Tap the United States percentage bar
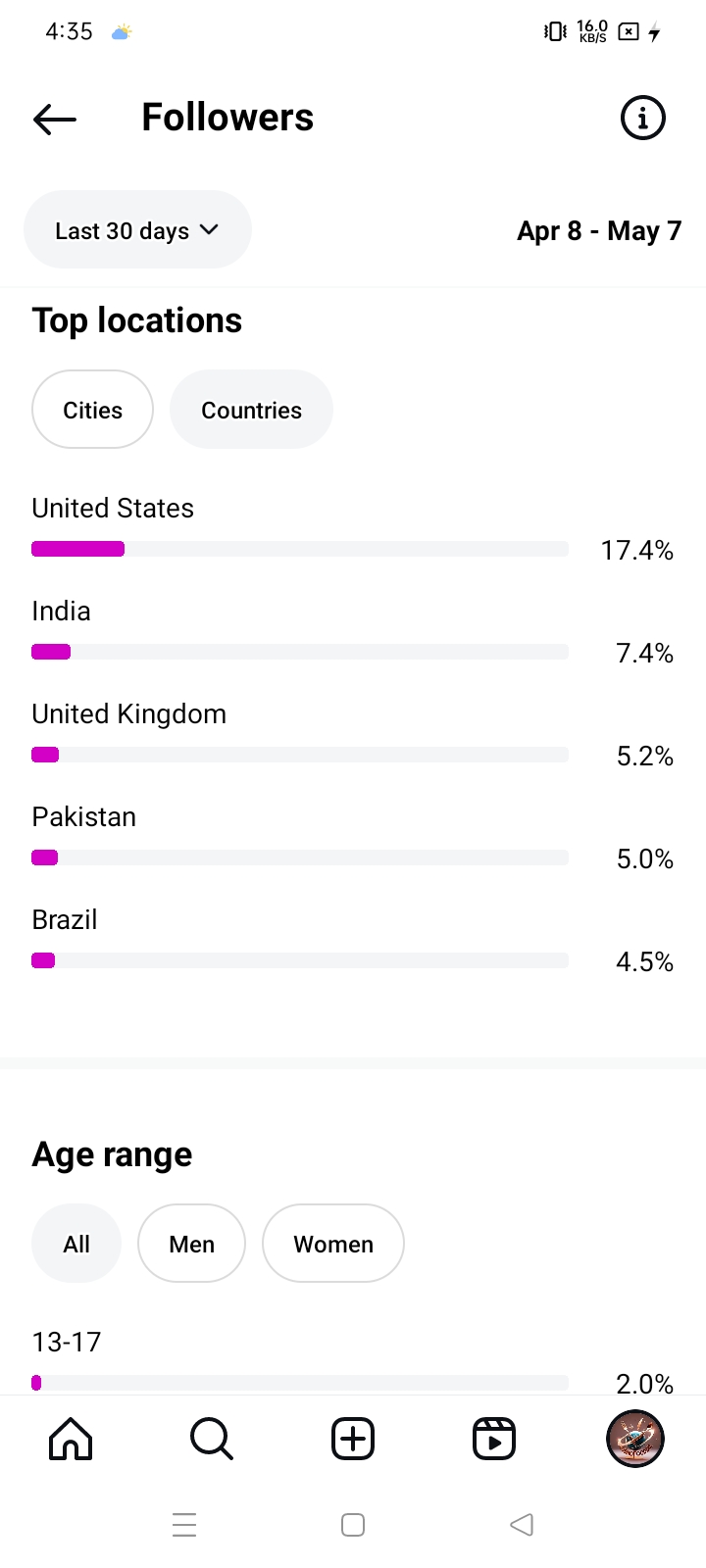 299,549
